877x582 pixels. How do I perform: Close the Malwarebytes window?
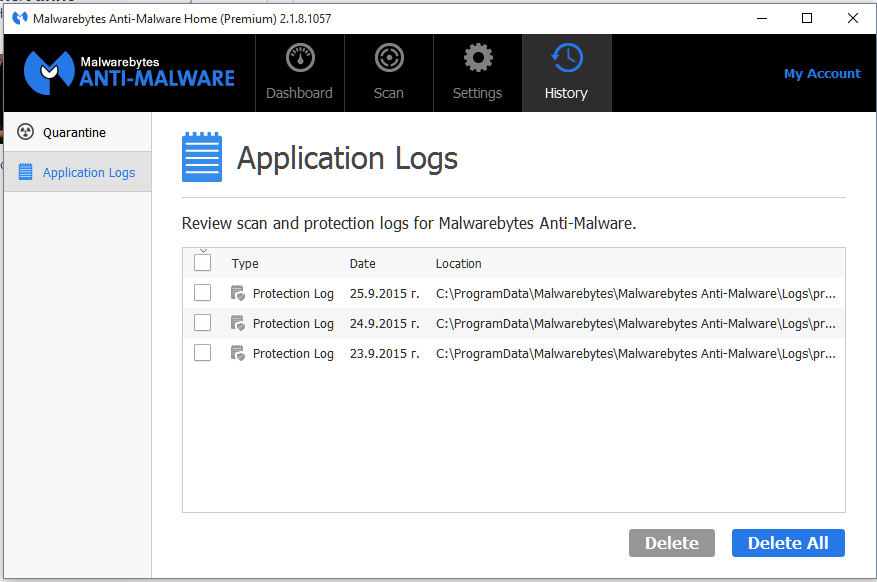point(852,18)
